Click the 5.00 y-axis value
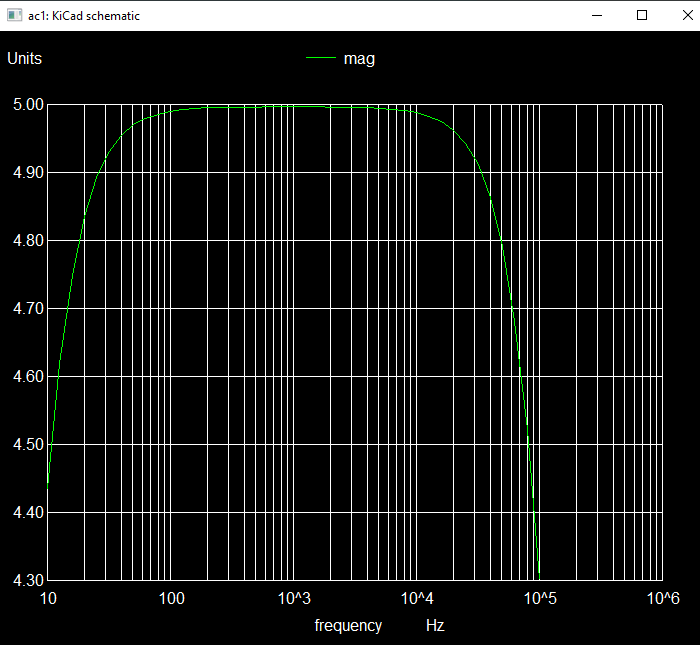700x645 pixels. [29, 104]
